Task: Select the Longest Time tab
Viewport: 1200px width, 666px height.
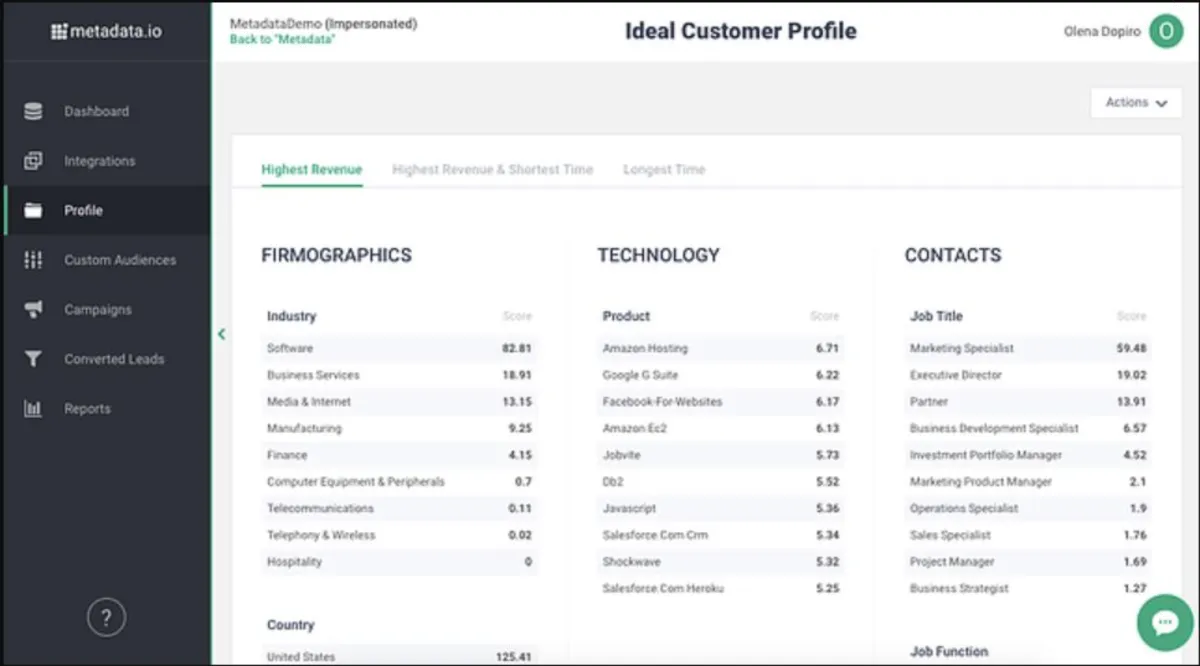Action: point(664,170)
